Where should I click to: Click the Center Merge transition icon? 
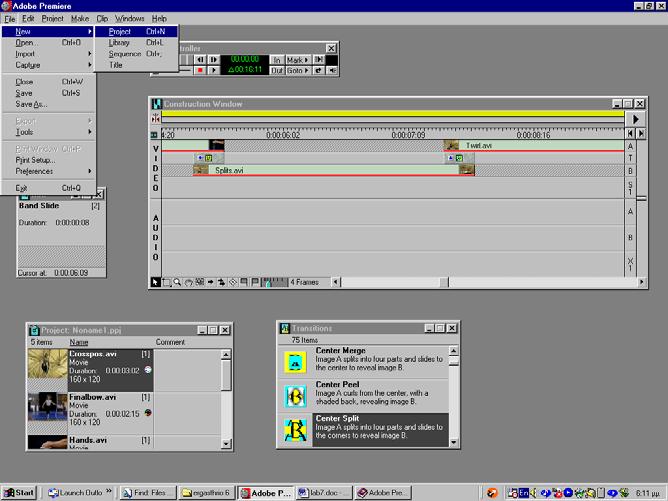[x=295, y=362]
